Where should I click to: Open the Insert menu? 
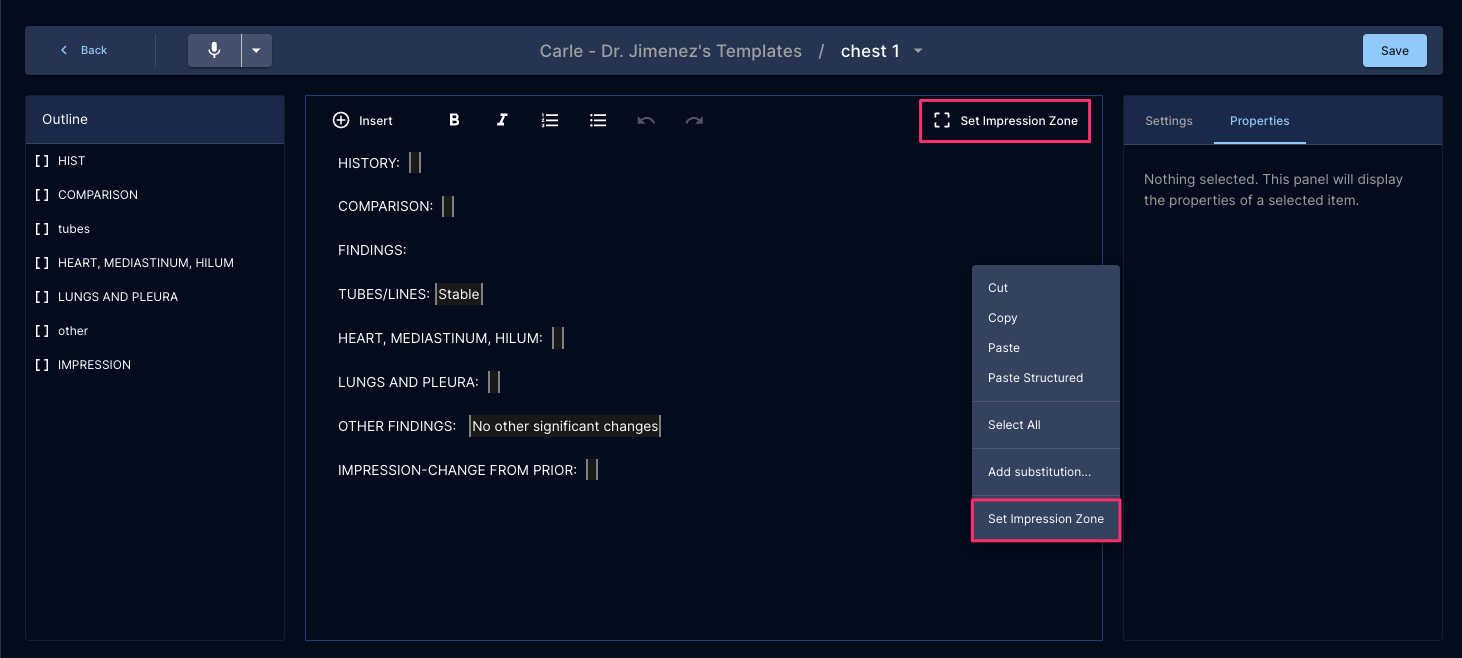(x=362, y=120)
